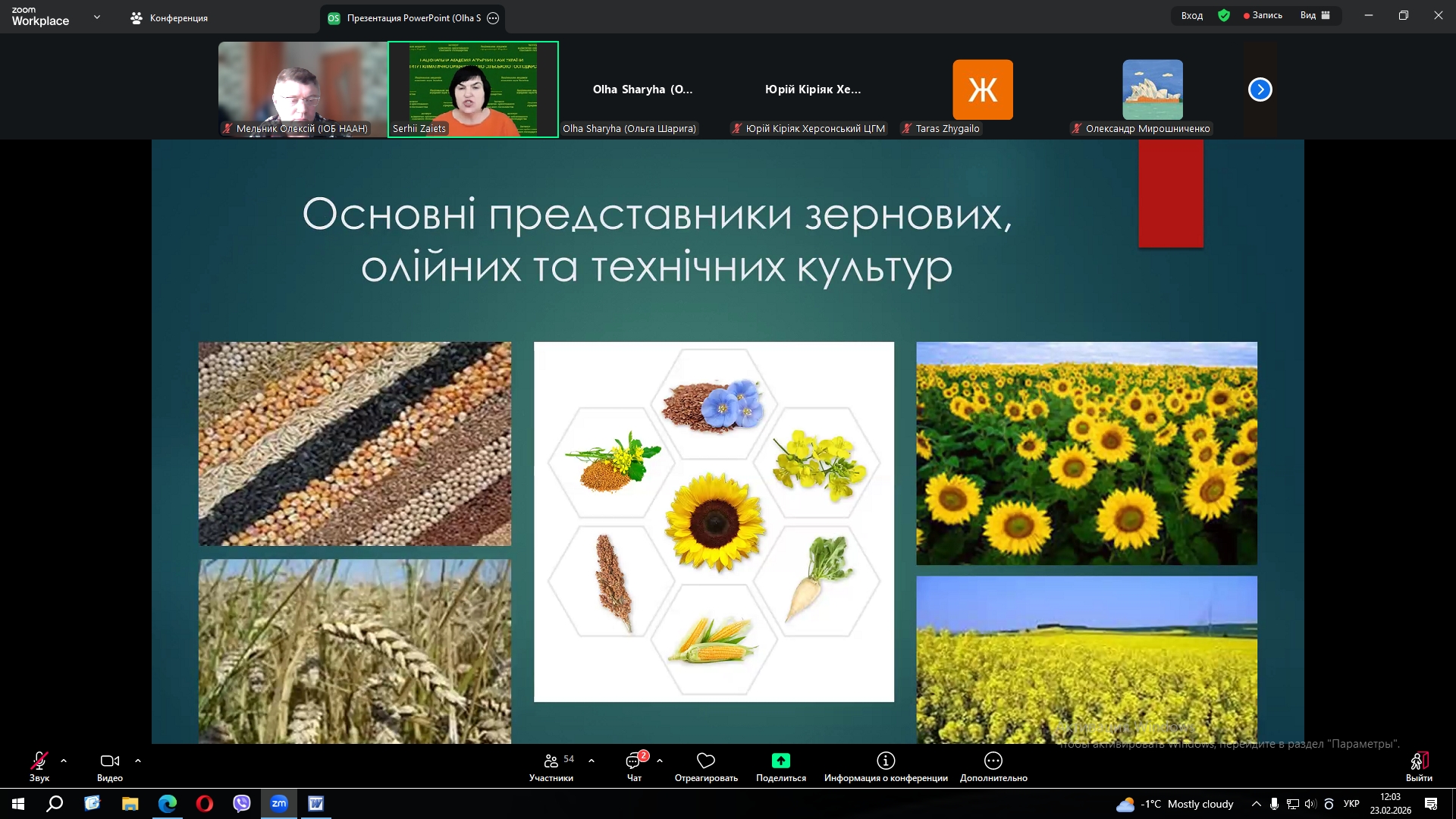Open the Вид view layout button
Viewport: 1456px width, 819px height.
1315,15
